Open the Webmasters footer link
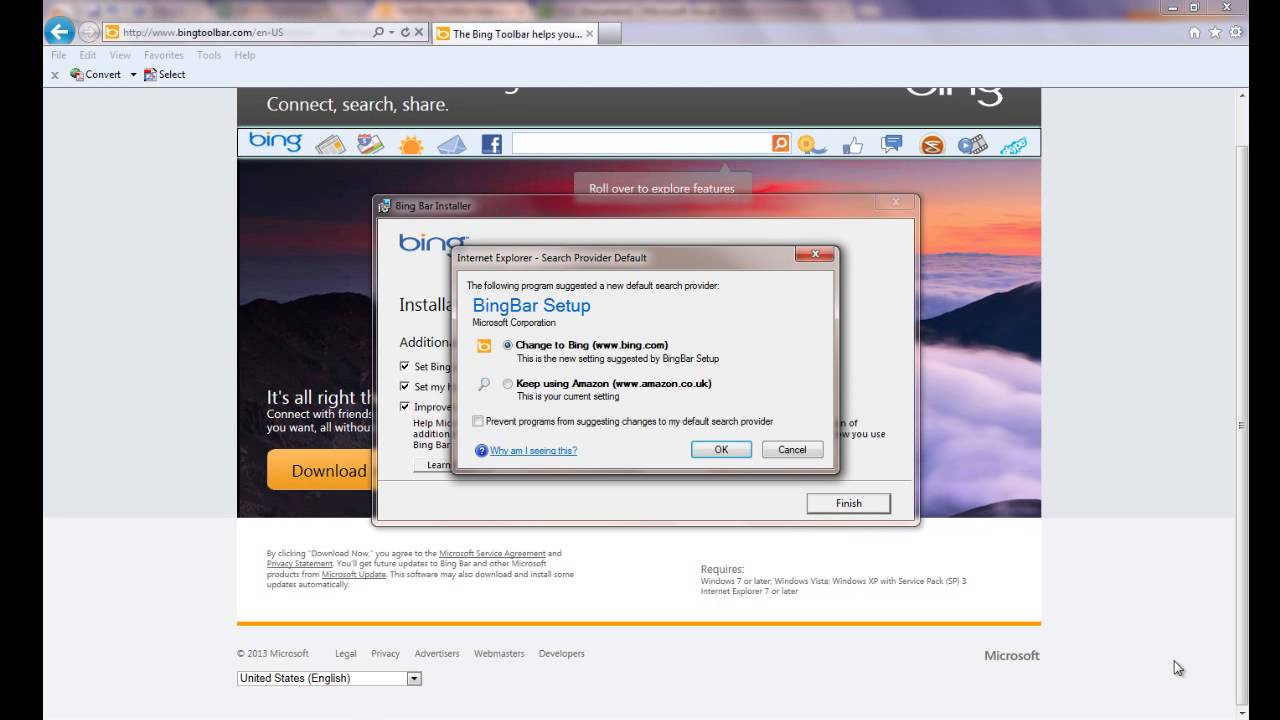Screen dimensions: 1280x720 click(499, 654)
